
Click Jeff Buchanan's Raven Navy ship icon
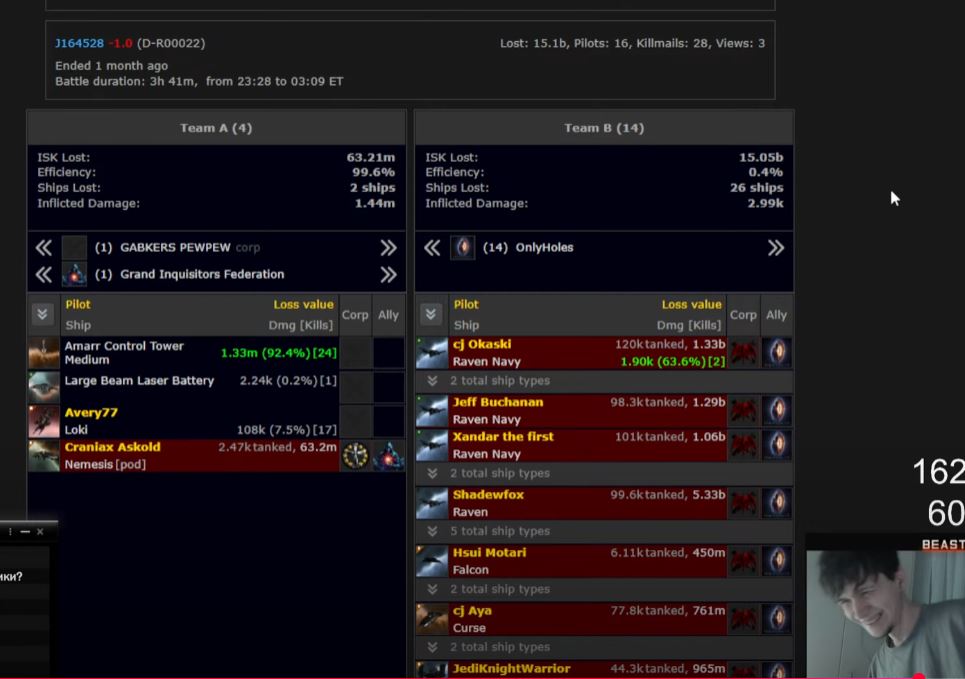[x=433, y=411]
